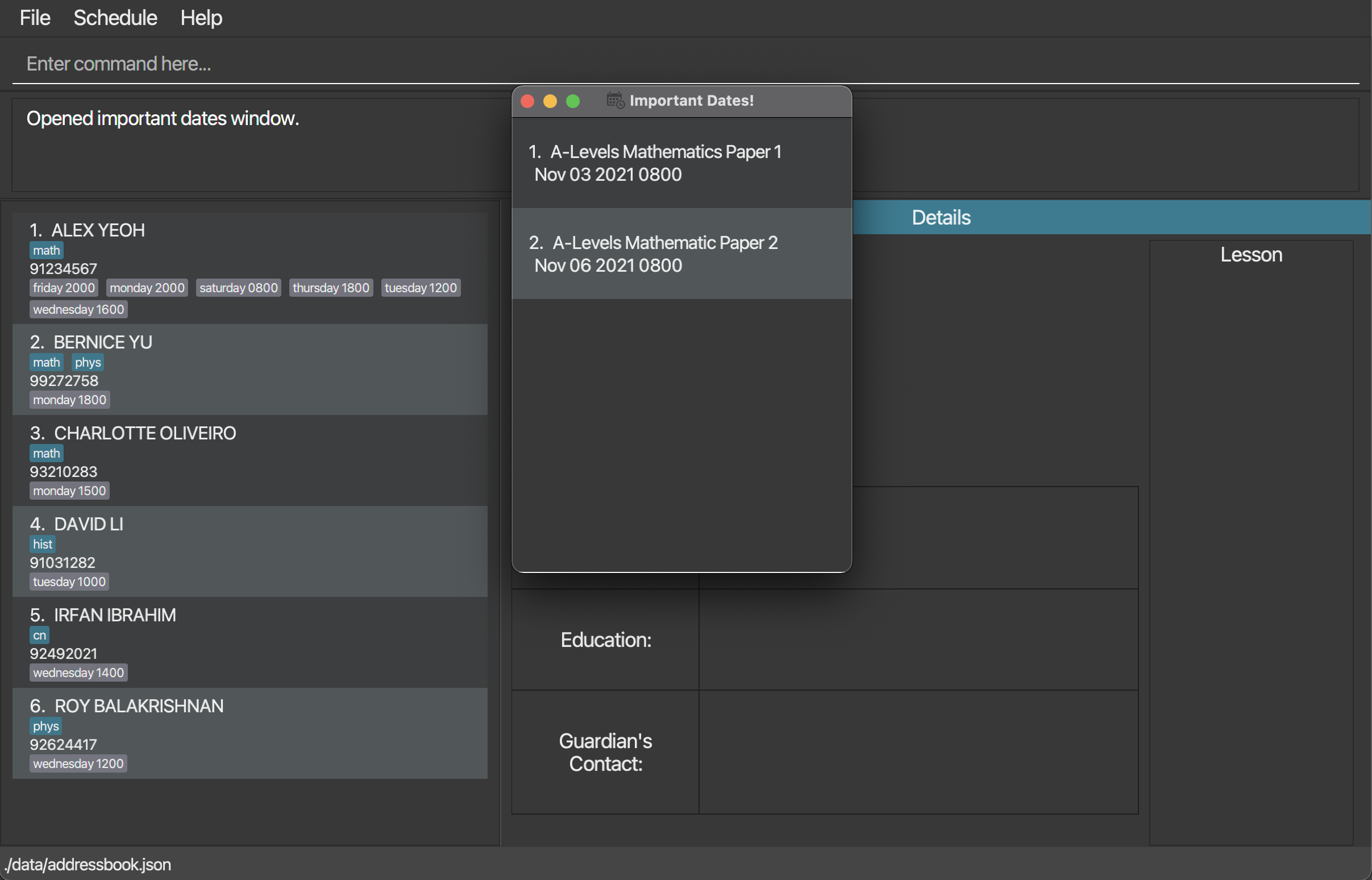The width and height of the screenshot is (1372, 880).
Task: Select A-Levels Mathematic Paper 2 entry
Action: [x=682, y=254]
